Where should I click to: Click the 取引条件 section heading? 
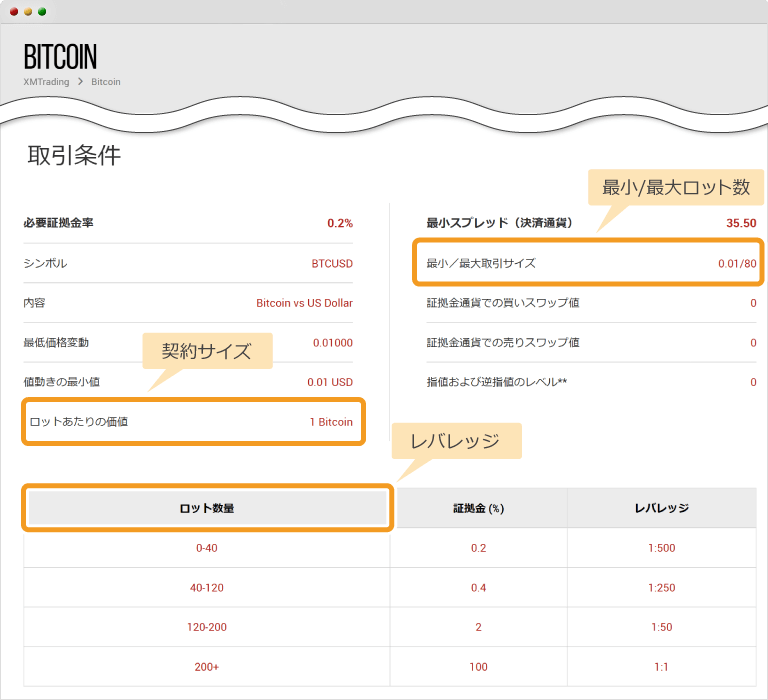coord(74,156)
